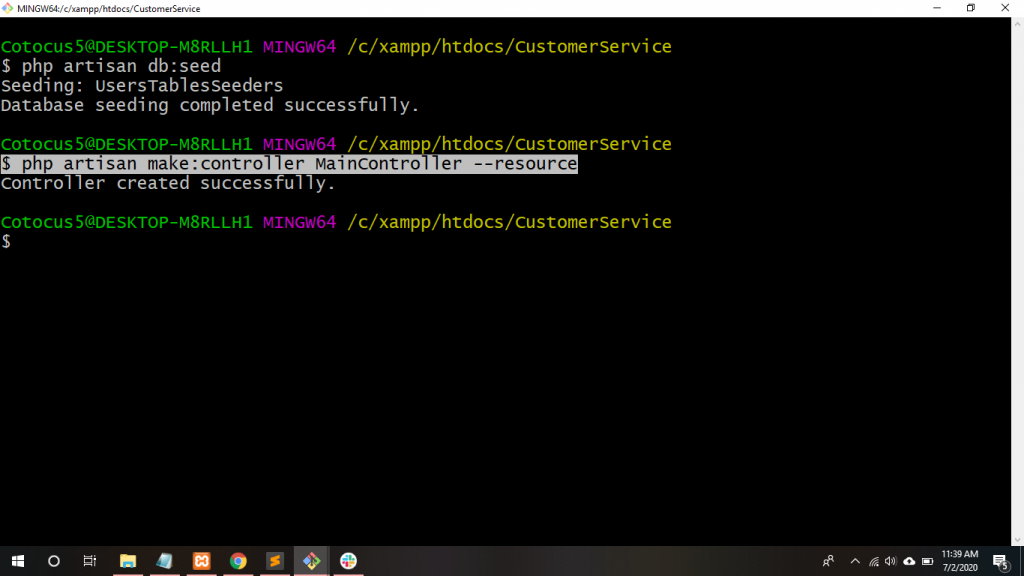Open the Wi-Fi network panel

874,561
